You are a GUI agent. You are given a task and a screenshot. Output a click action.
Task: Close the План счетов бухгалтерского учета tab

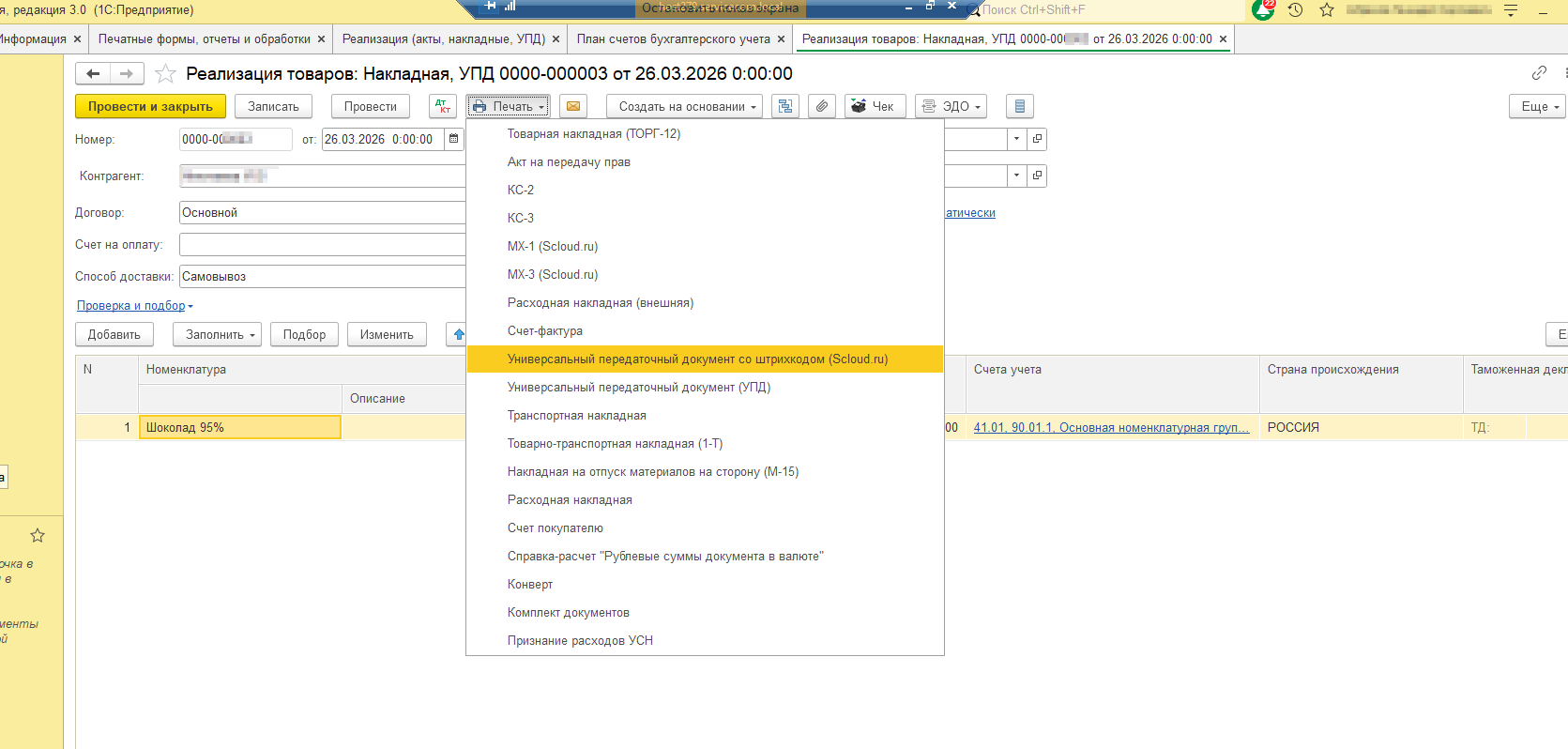point(781,39)
